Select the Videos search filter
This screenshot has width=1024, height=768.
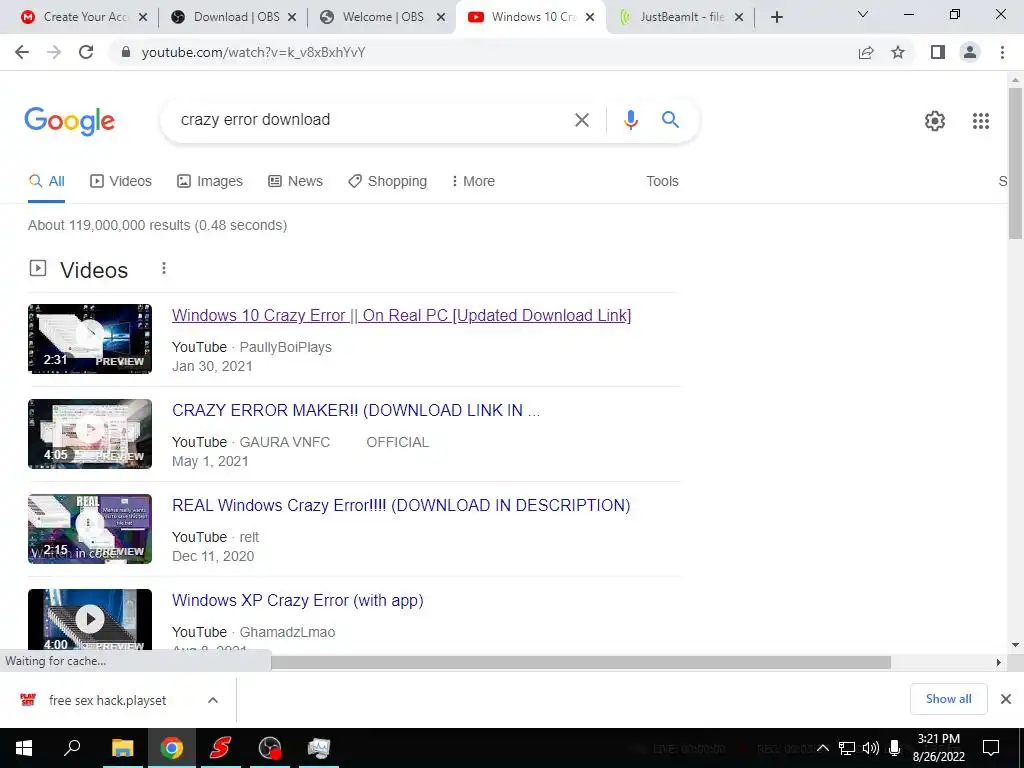coord(121,181)
